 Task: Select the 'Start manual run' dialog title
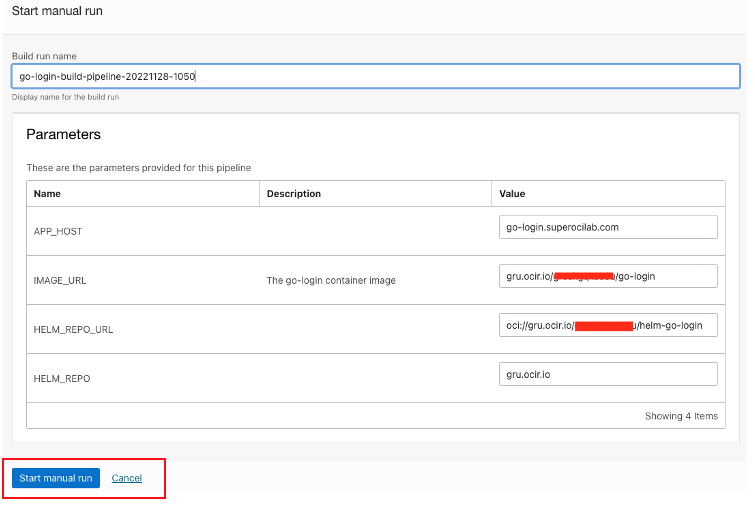click(x=57, y=11)
